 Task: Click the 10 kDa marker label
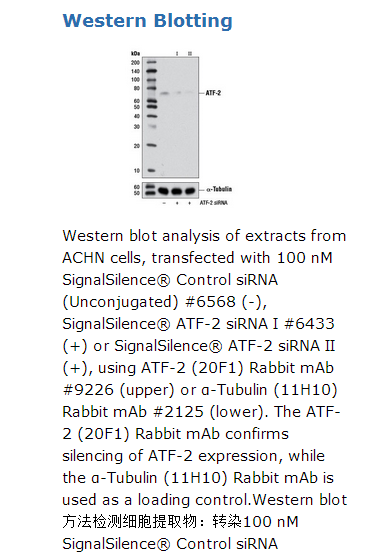click(x=137, y=171)
